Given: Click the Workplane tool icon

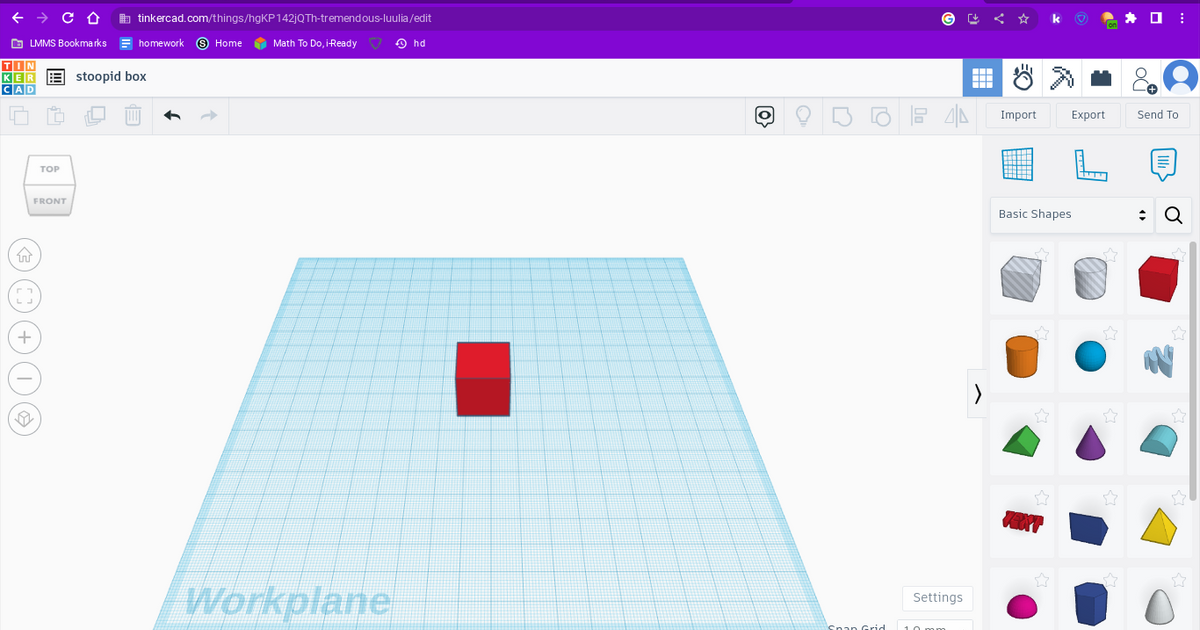Looking at the screenshot, I should 1018,163.
